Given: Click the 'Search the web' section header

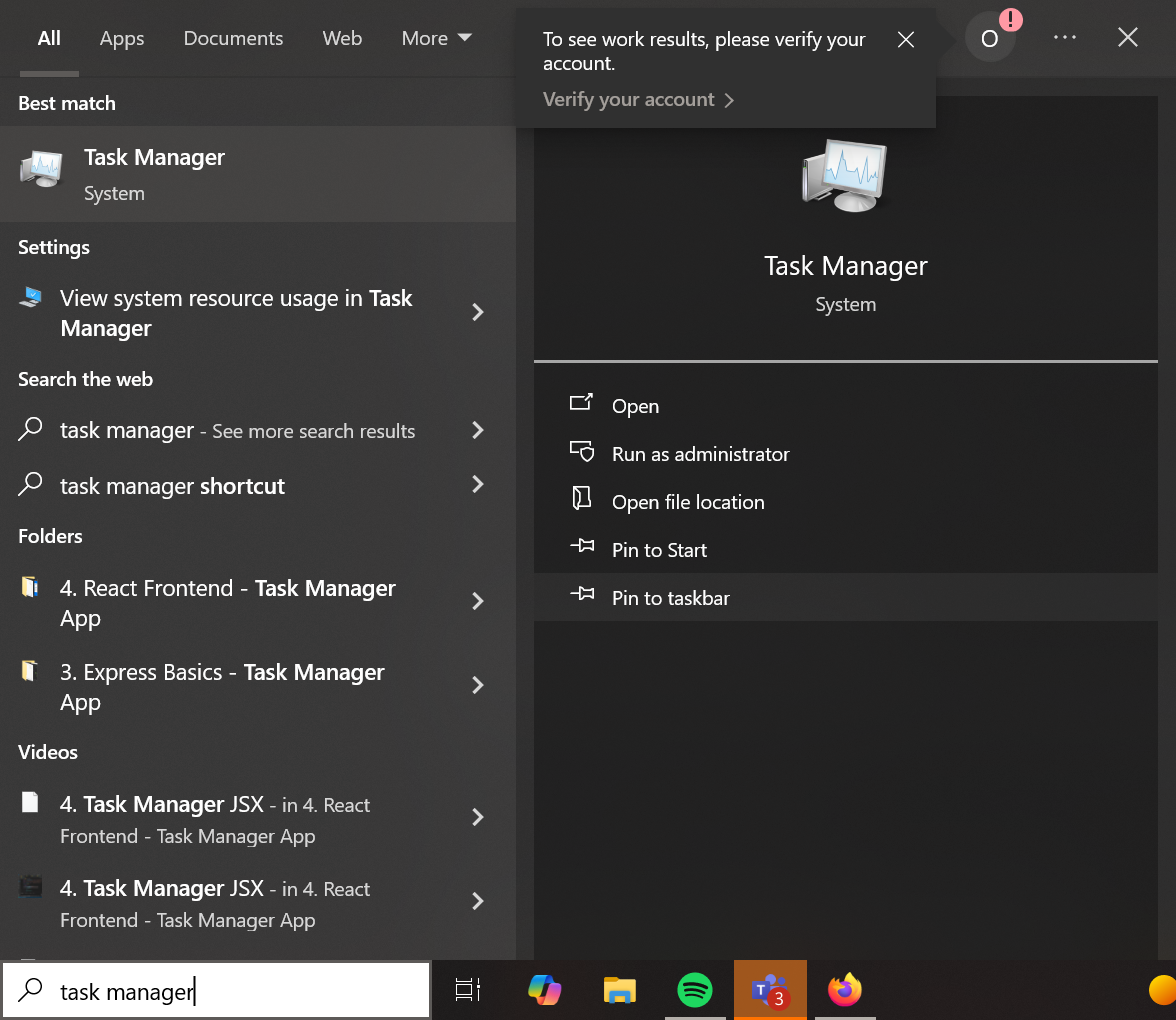Looking at the screenshot, I should [86, 379].
